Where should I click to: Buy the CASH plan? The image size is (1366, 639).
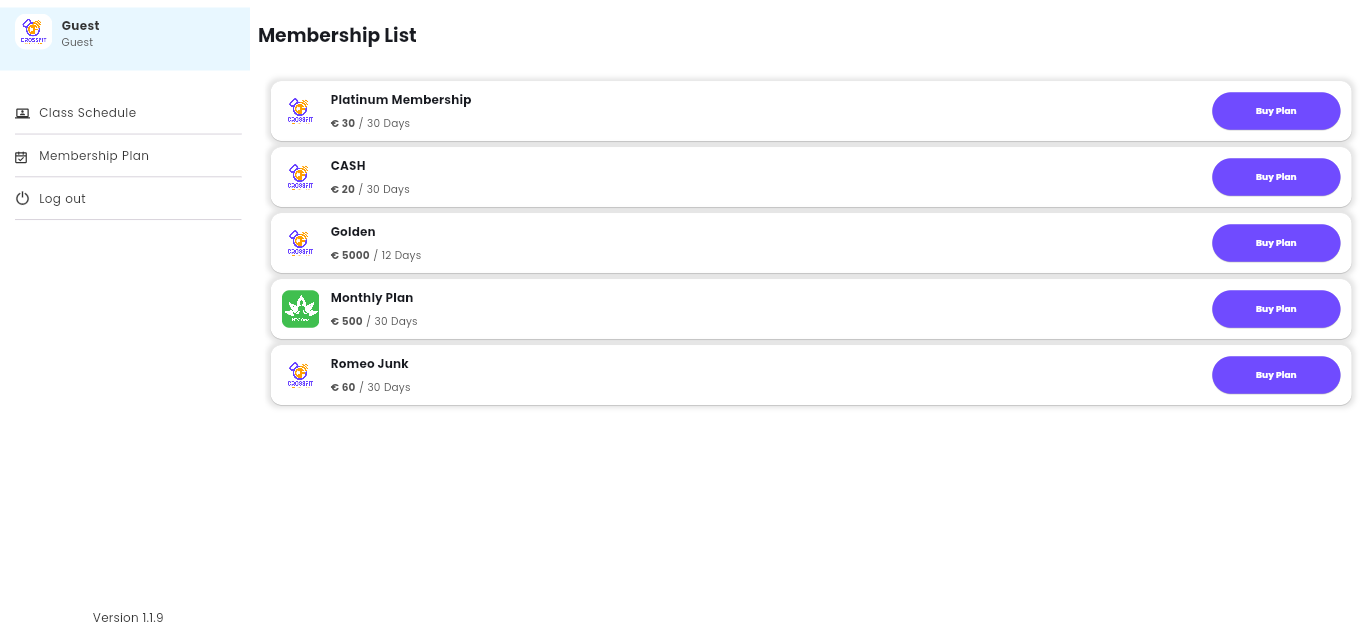tap(1276, 177)
